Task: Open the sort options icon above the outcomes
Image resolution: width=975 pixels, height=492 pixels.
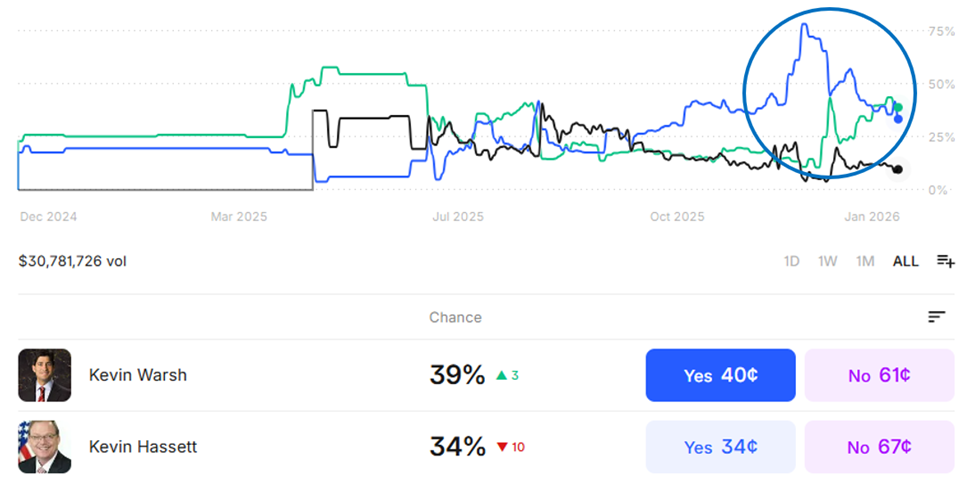Action: pyautogui.click(x=936, y=317)
